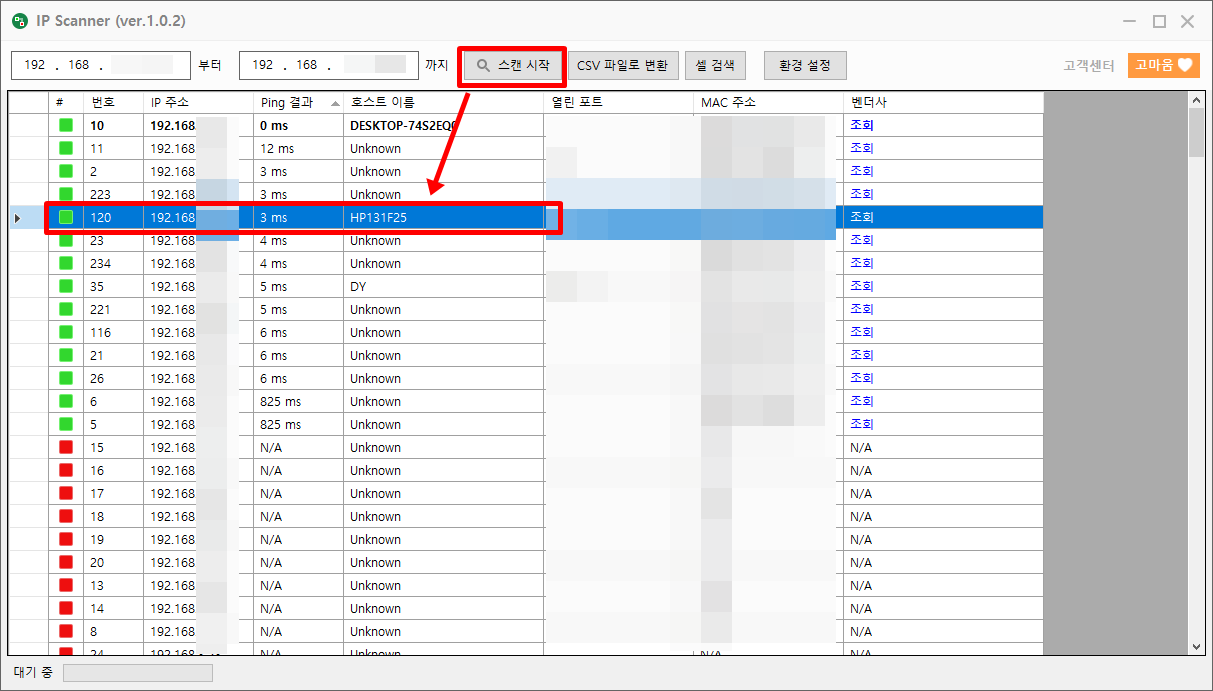Sort by 벤더사 column header
The height and width of the screenshot is (691, 1213).
(943, 103)
